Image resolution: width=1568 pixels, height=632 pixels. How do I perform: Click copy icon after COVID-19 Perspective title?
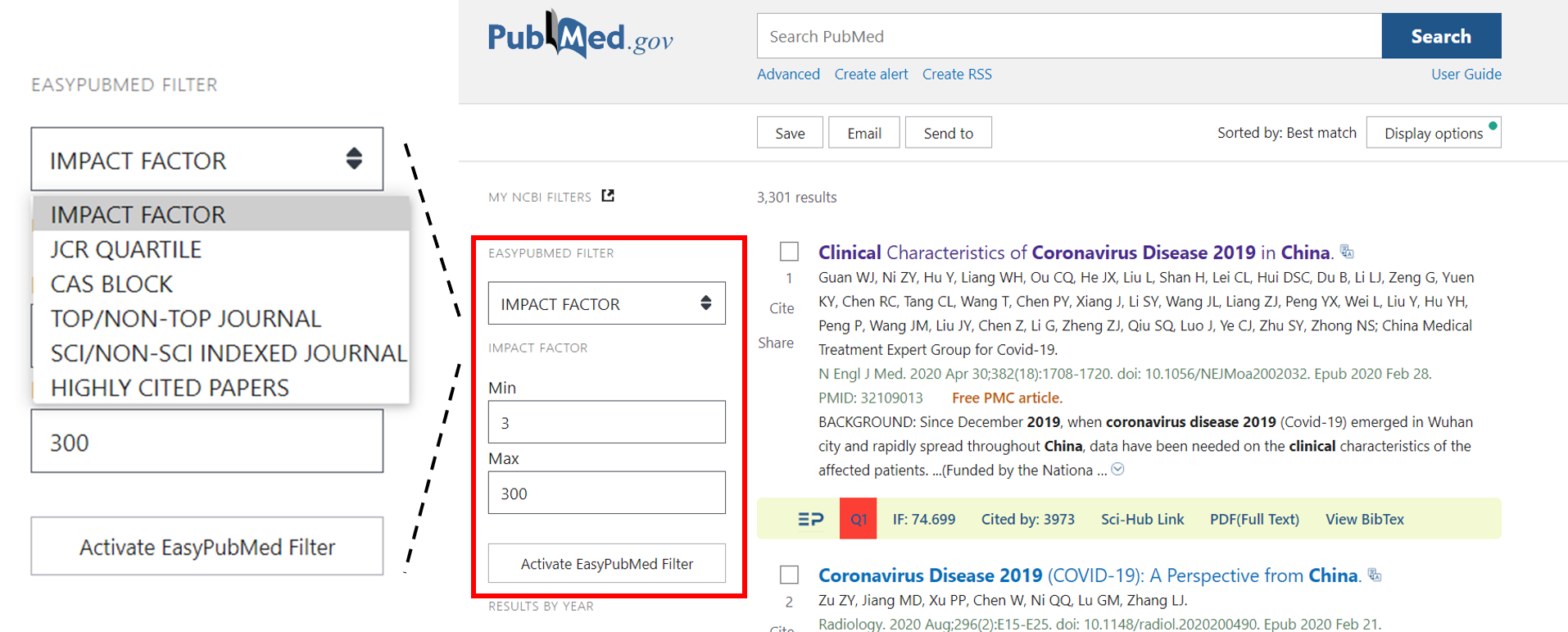pos(1375,575)
